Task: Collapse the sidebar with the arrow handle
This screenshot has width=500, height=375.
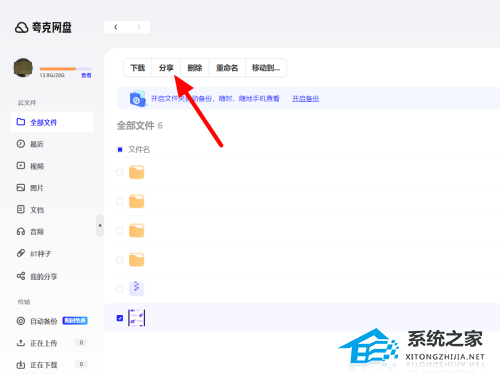Action: click(x=100, y=226)
